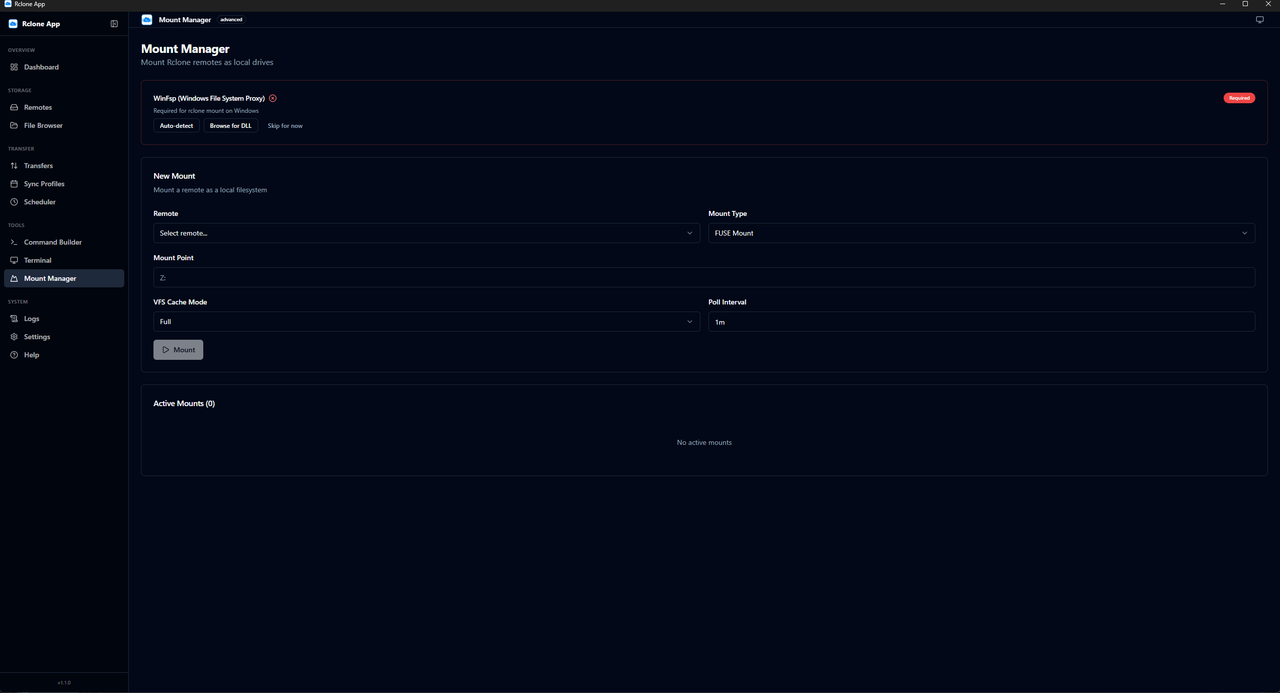Image resolution: width=1280 pixels, height=693 pixels.
Task: Click the advanced badge in the header
Action: (x=231, y=19)
